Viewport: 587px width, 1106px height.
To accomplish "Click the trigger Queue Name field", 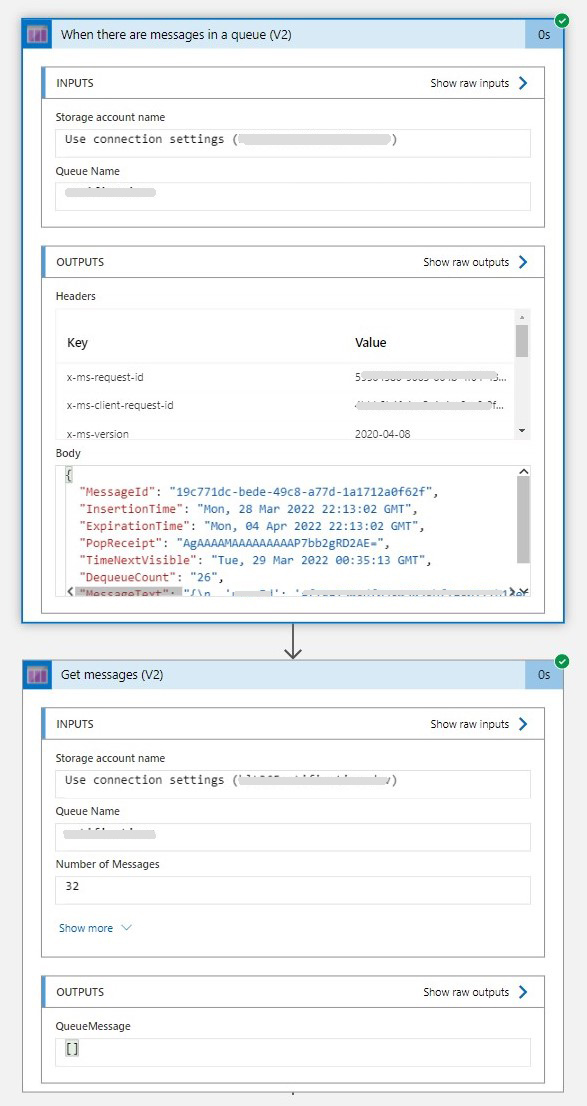I will point(293,196).
